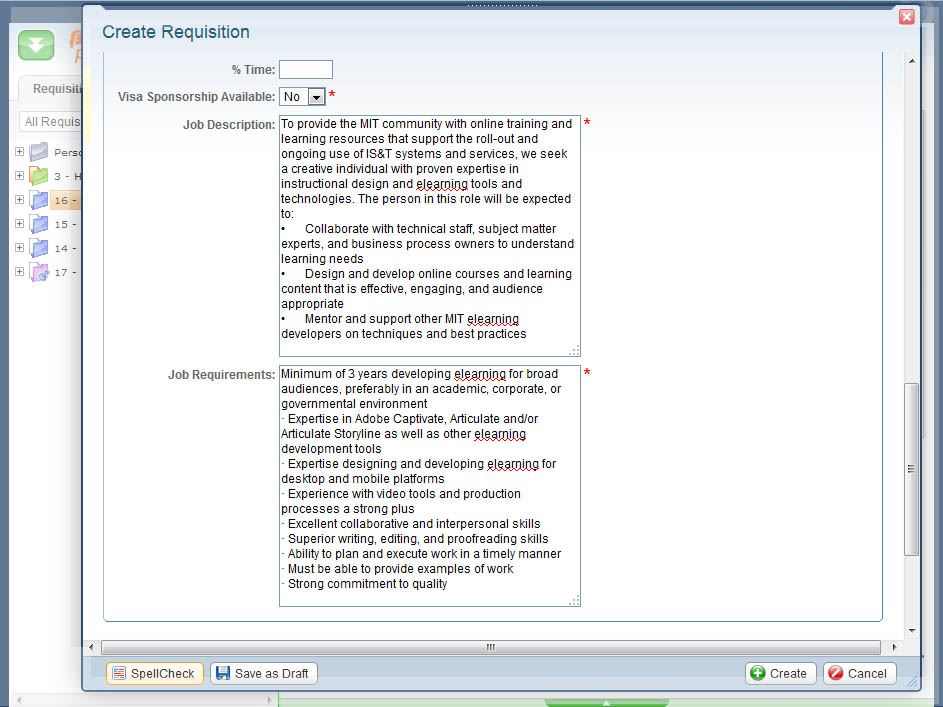This screenshot has width=943, height=707.
Task: Switch to the Requisitions tab
Action: [56, 89]
